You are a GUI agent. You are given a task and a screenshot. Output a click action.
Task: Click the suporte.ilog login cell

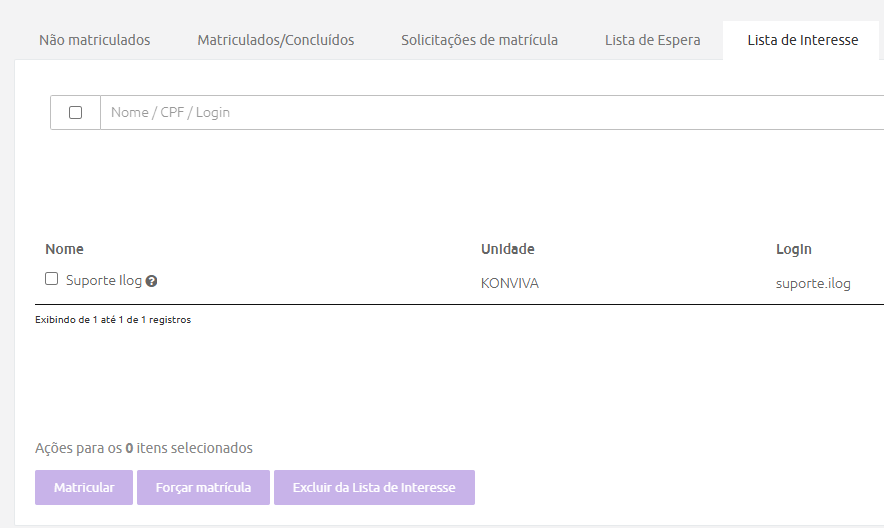point(813,284)
